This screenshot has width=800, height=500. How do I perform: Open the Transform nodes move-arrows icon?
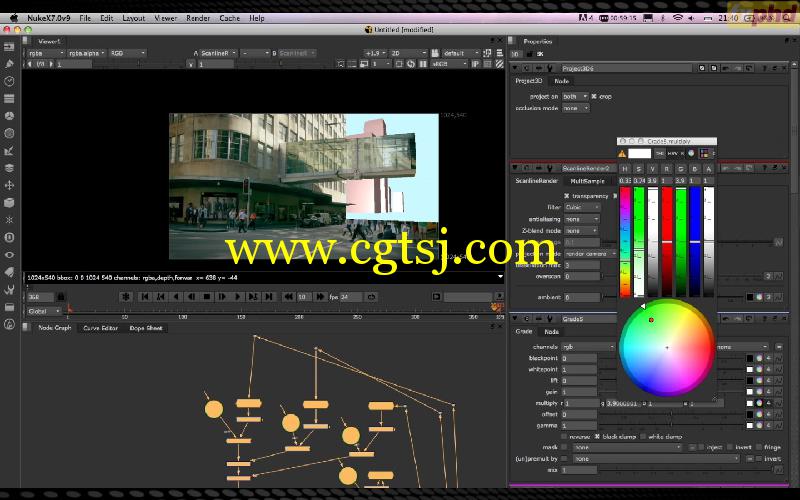[9, 185]
